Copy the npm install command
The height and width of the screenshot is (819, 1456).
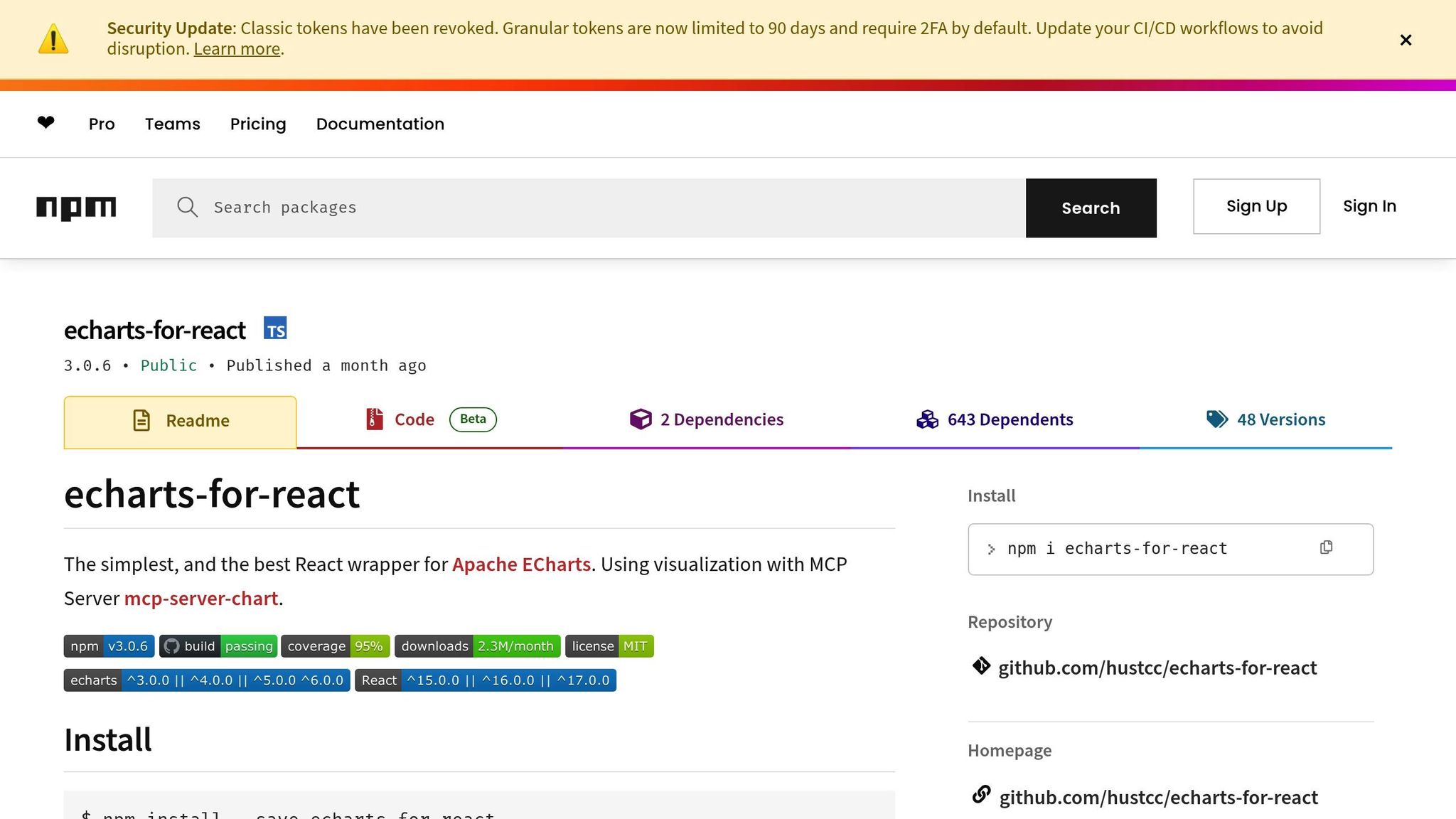pos(1326,547)
